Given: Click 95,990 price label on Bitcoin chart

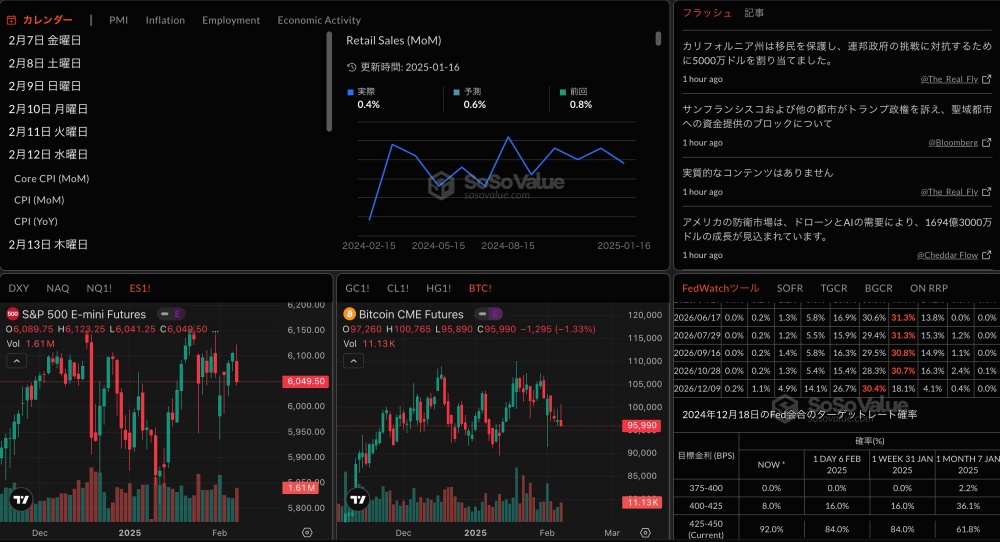Looking at the screenshot, I should [642, 425].
